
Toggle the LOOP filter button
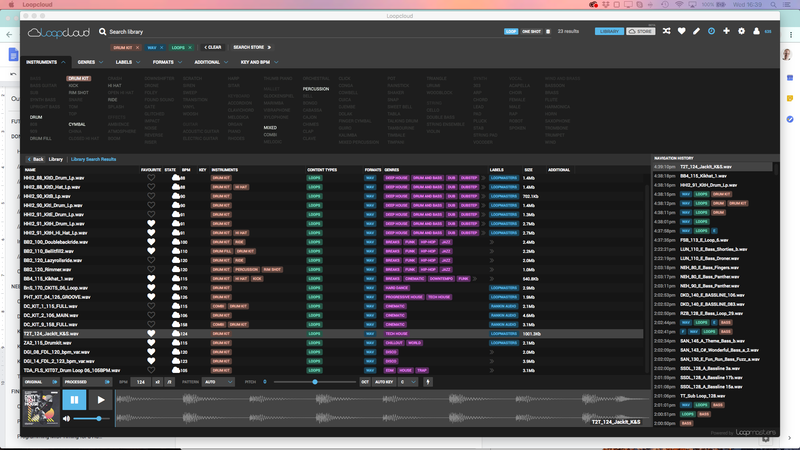pos(511,32)
